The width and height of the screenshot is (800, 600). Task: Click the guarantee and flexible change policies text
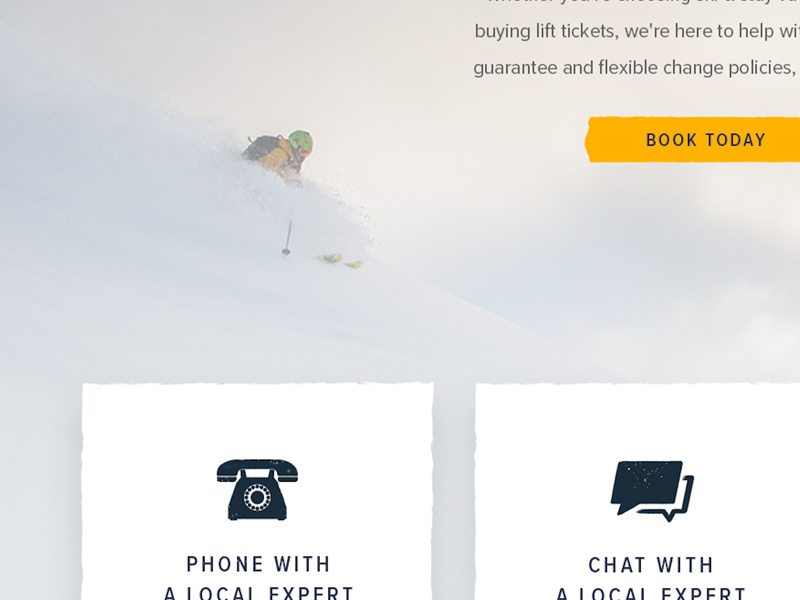pyautogui.click(x=637, y=68)
